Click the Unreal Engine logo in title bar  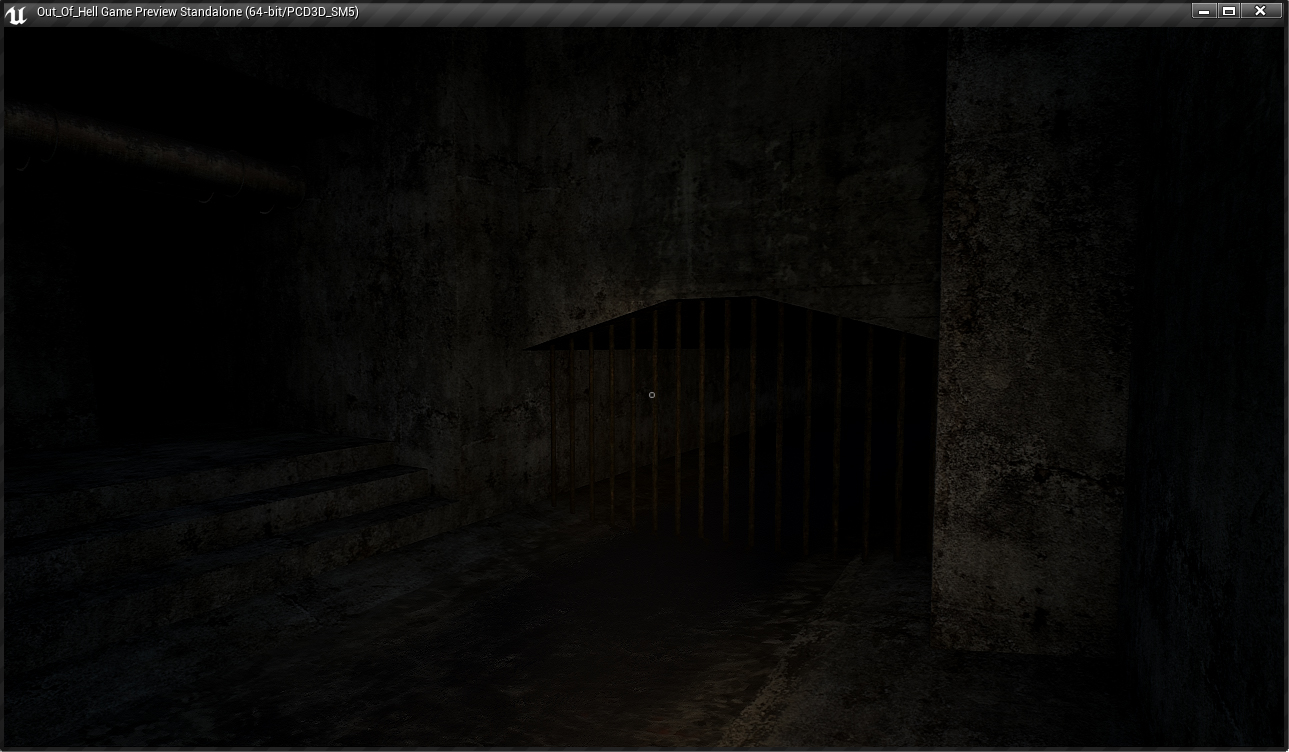[16, 13]
